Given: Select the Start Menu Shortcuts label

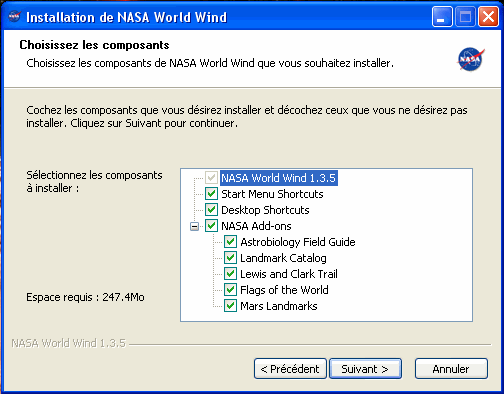Looking at the screenshot, I should point(272,194).
